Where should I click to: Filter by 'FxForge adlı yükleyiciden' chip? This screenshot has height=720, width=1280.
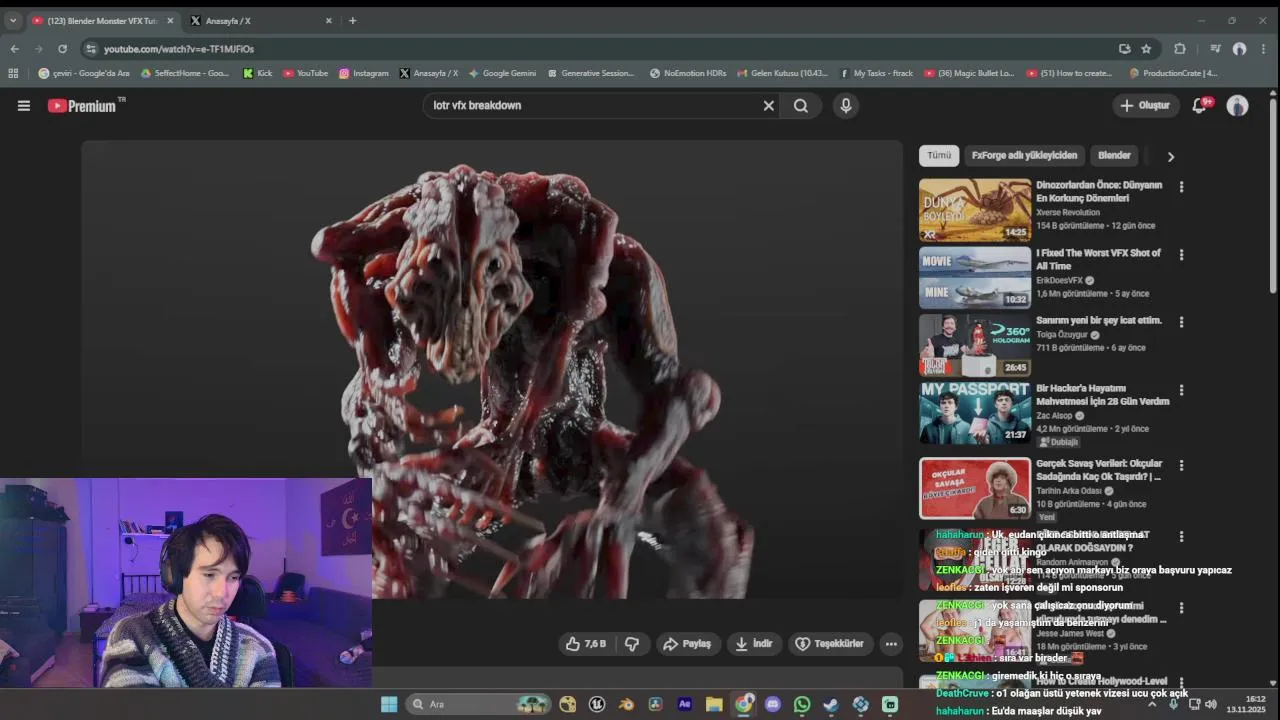point(1024,156)
